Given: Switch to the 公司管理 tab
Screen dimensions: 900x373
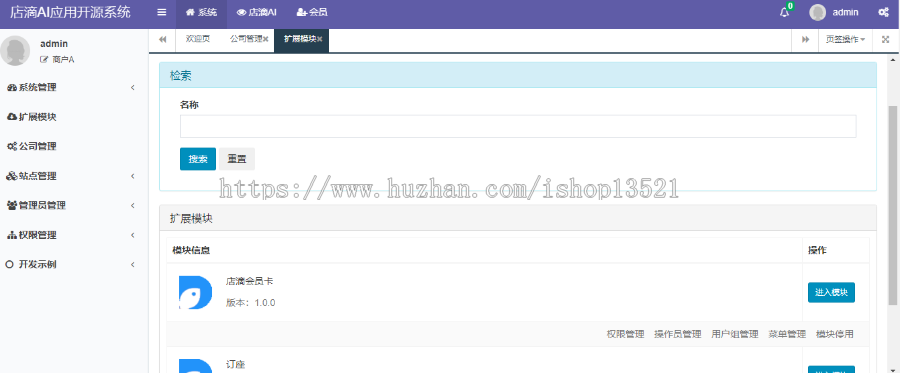Looking at the screenshot, I should coord(246,38).
